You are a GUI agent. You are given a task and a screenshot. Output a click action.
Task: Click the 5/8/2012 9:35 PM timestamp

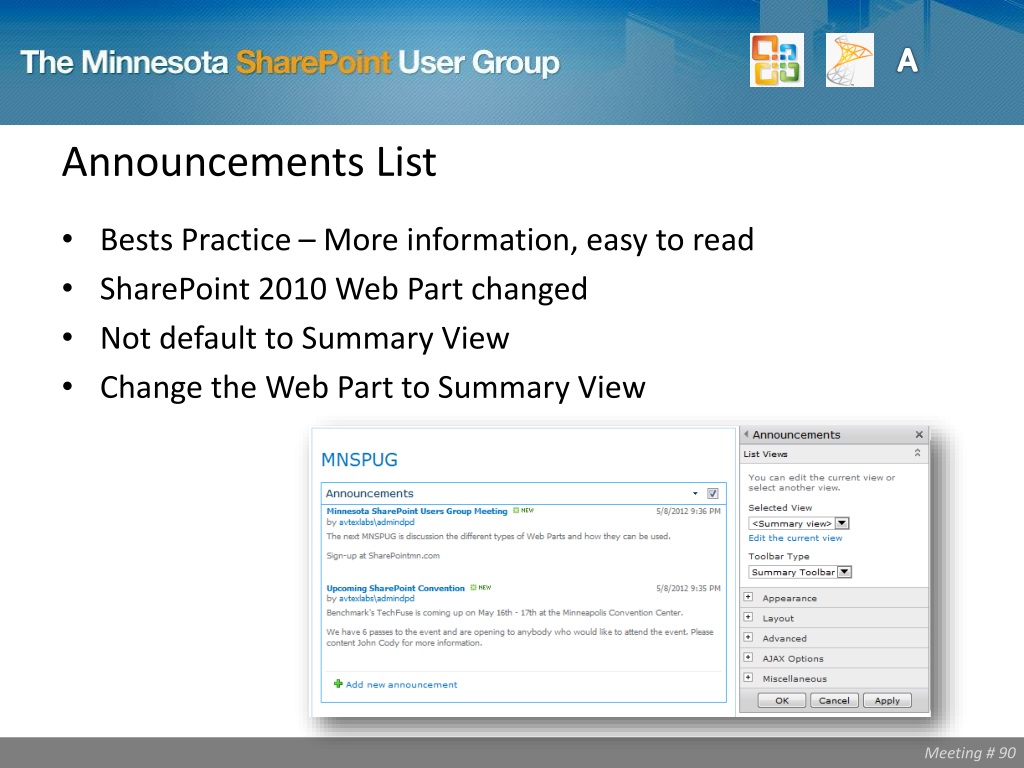point(688,588)
